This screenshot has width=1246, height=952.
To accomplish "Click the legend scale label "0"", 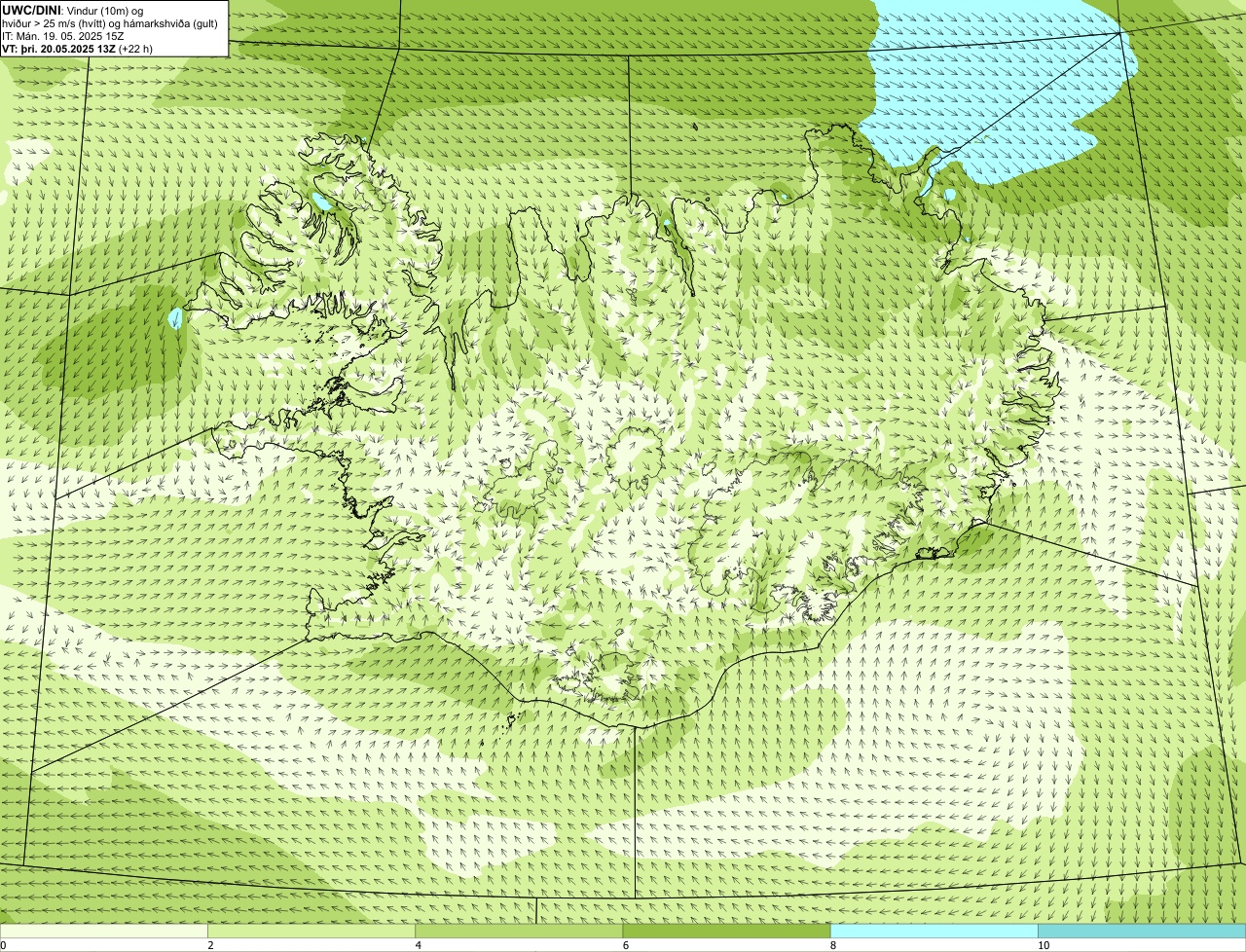I will point(3,945).
